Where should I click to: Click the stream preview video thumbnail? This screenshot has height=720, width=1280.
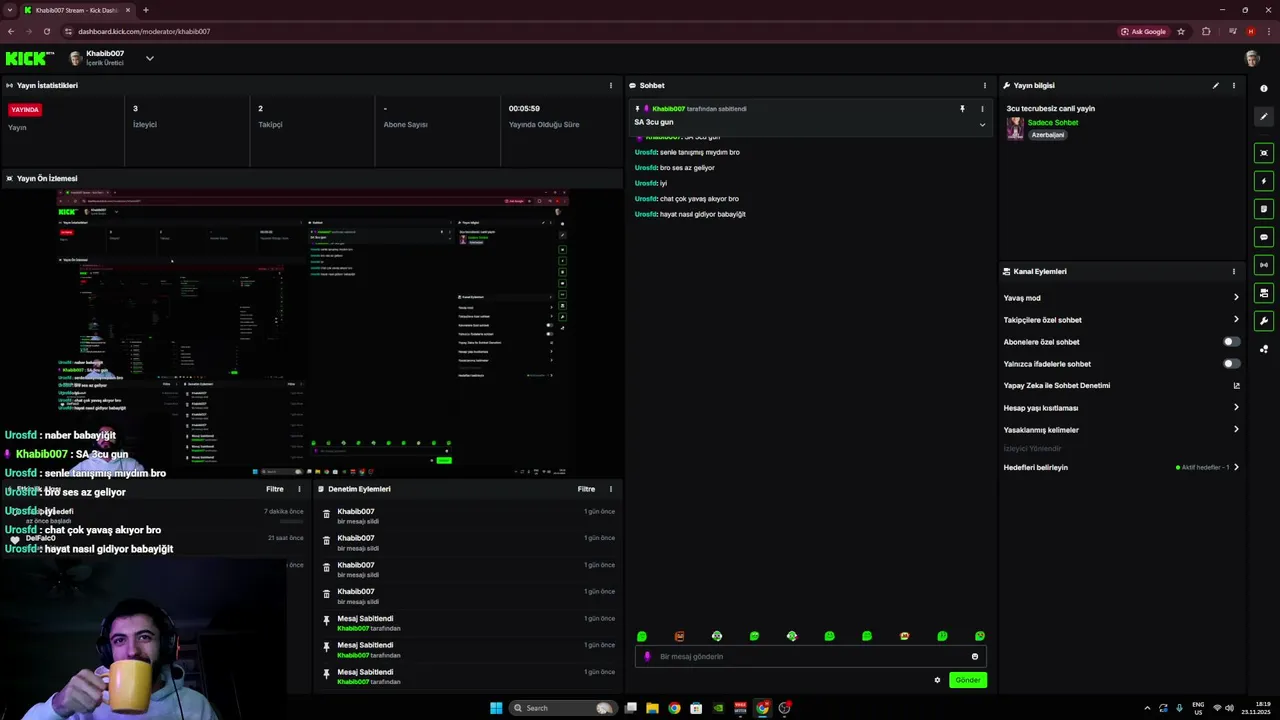pyautogui.click(x=312, y=332)
